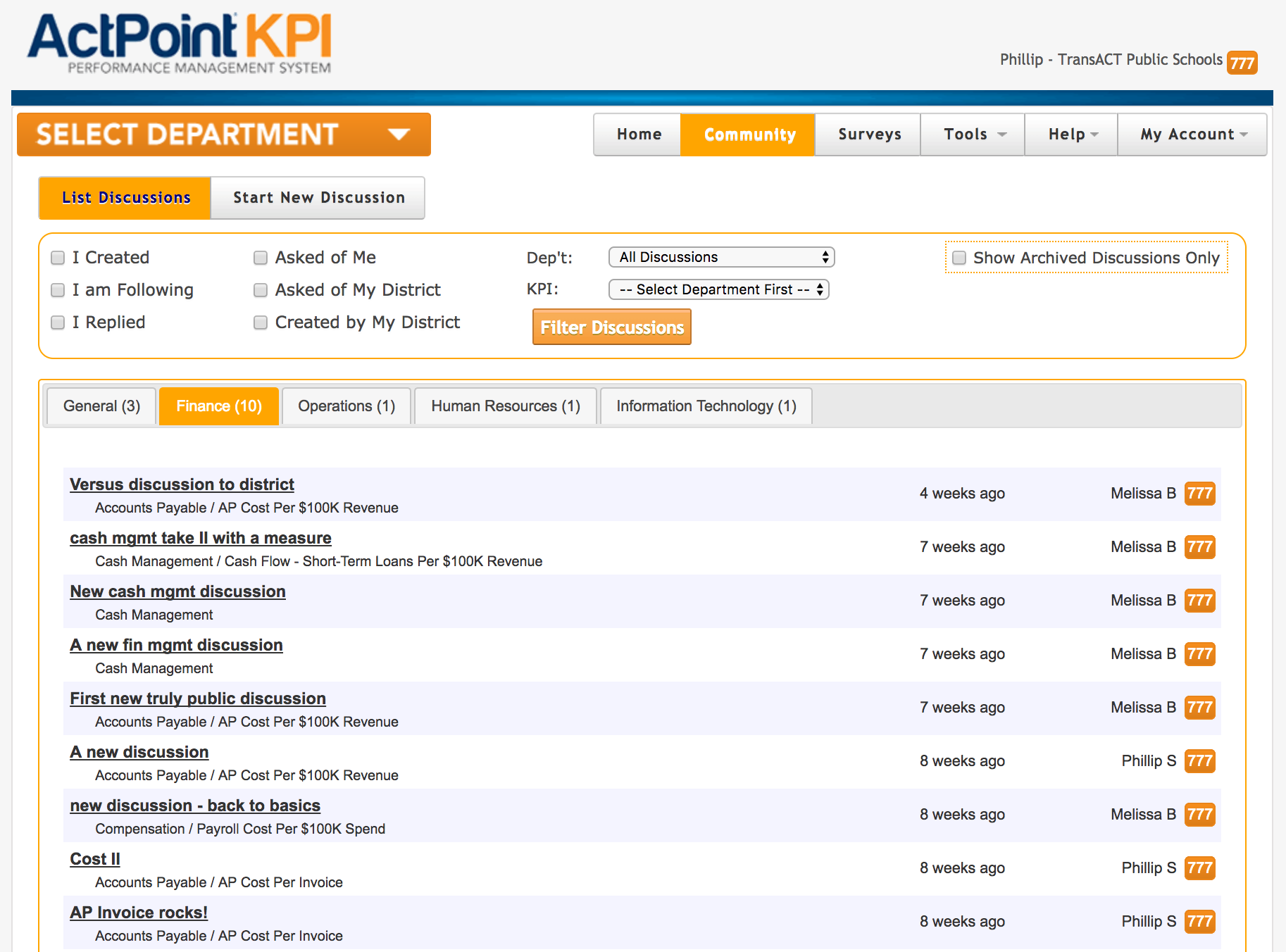The height and width of the screenshot is (952, 1286).
Task: Open the Surveys page
Action: pyautogui.click(x=868, y=134)
